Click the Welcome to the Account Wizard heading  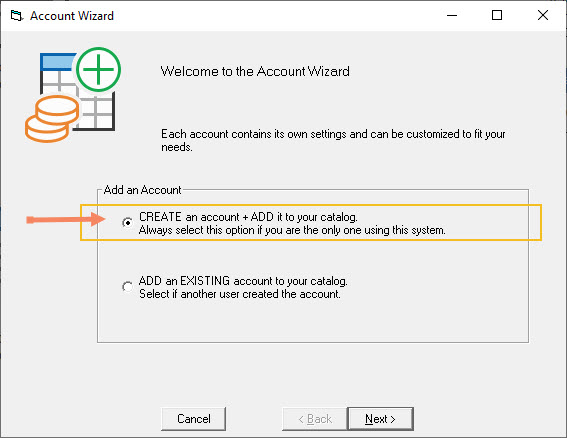[255, 71]
